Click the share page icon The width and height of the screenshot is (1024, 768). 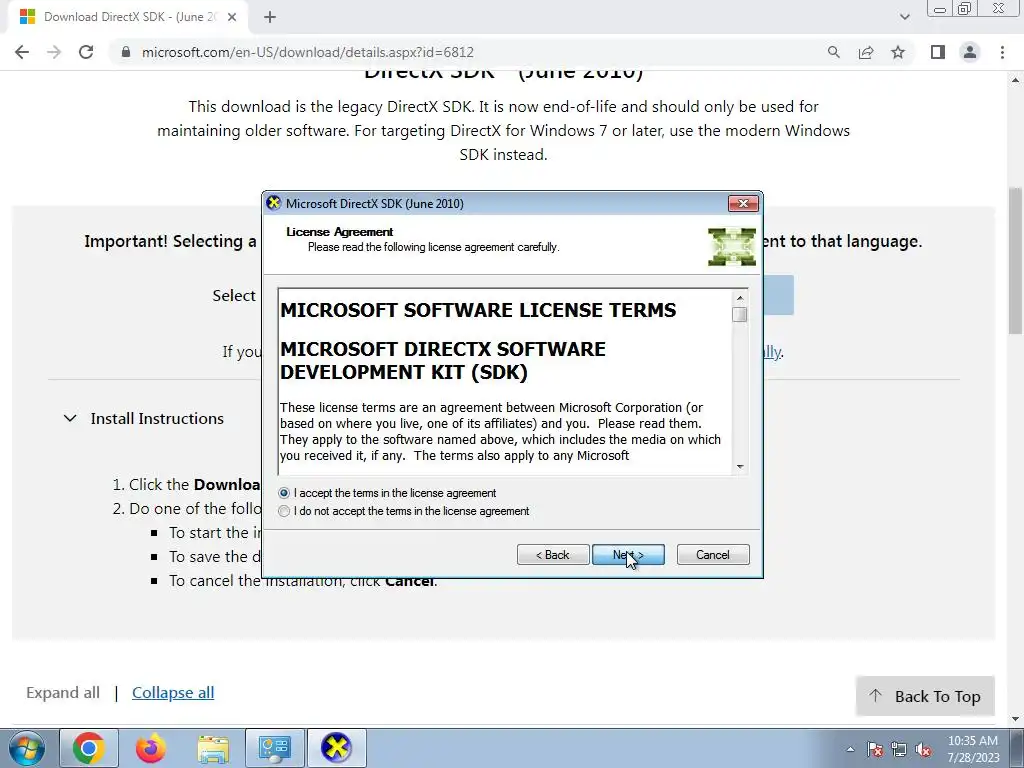click(x=866, y=52)
